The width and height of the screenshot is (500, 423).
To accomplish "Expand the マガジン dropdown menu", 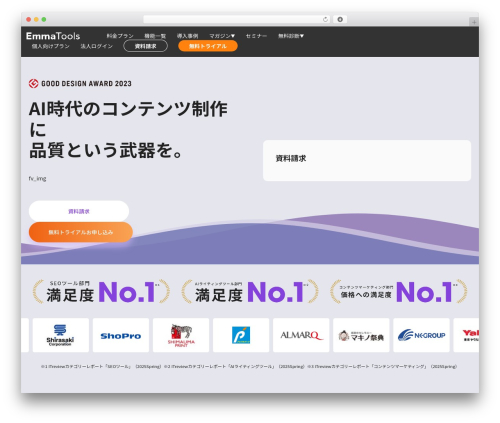I will click(x=222, y=36).
